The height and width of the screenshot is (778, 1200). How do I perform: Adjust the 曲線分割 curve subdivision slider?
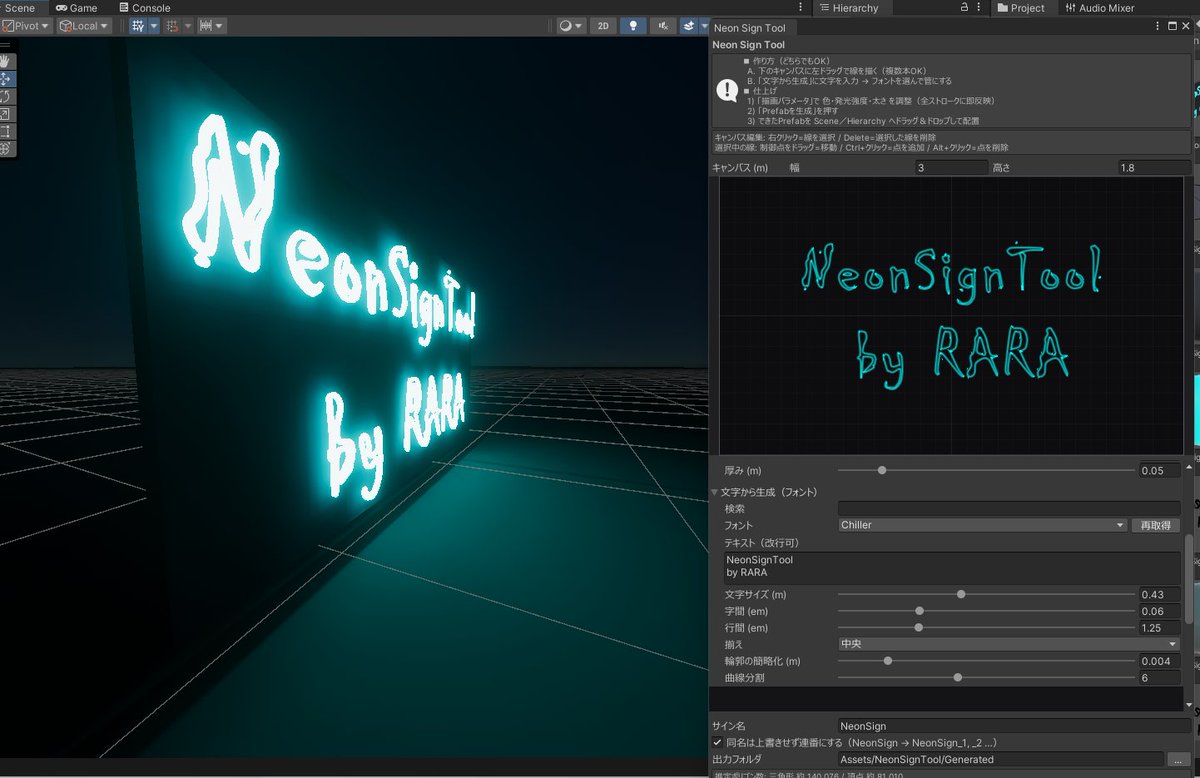point(986,678)
